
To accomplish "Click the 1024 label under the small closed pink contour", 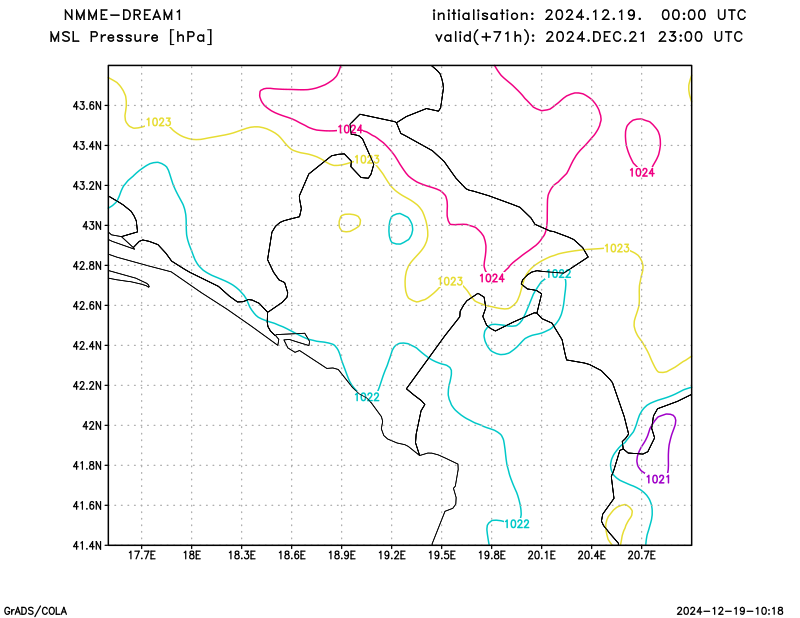I will click(642, 172).
